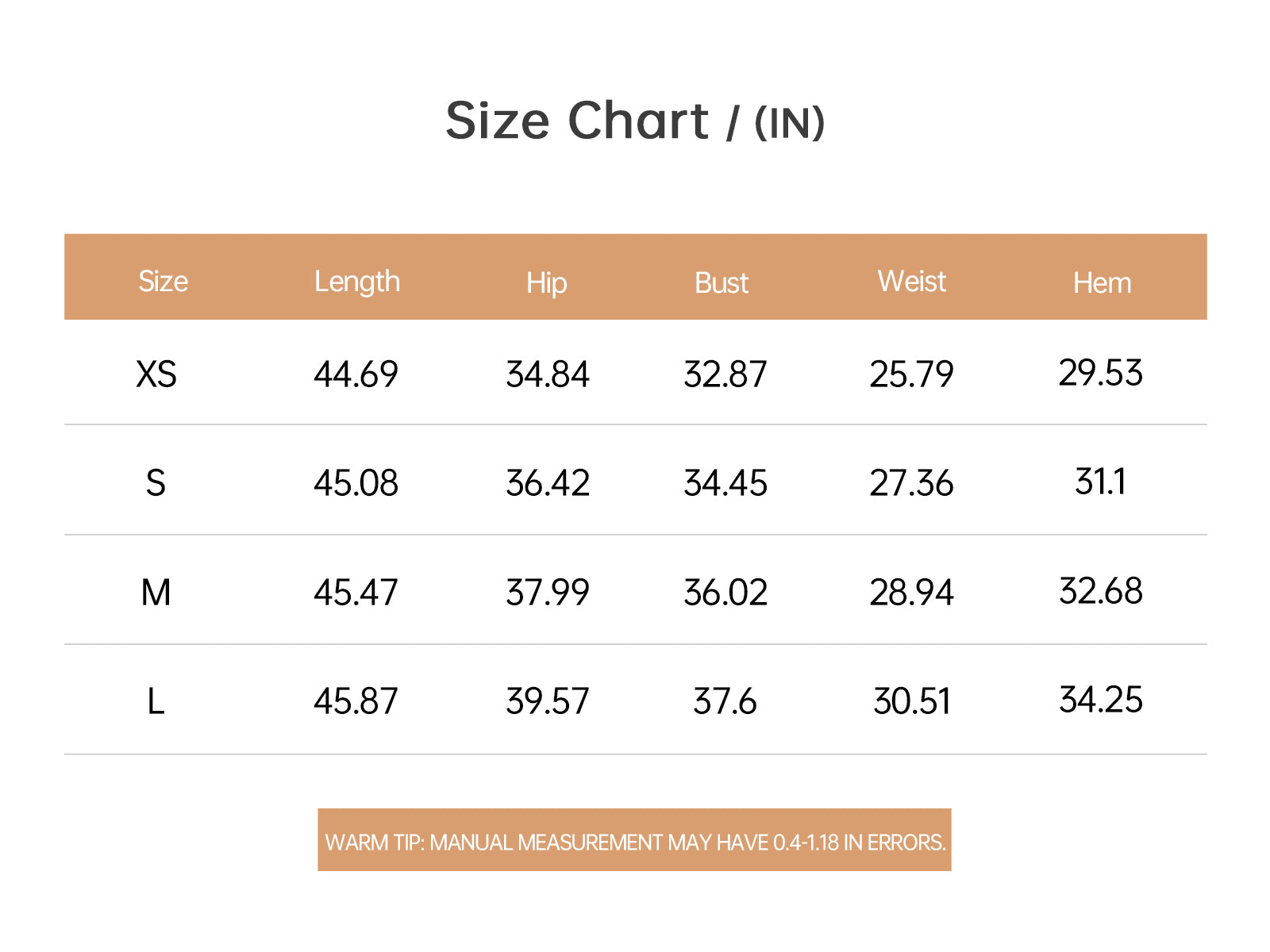Select the M weist value 28.94
This screenshot has height=952, width=1270.
[911, 592]
